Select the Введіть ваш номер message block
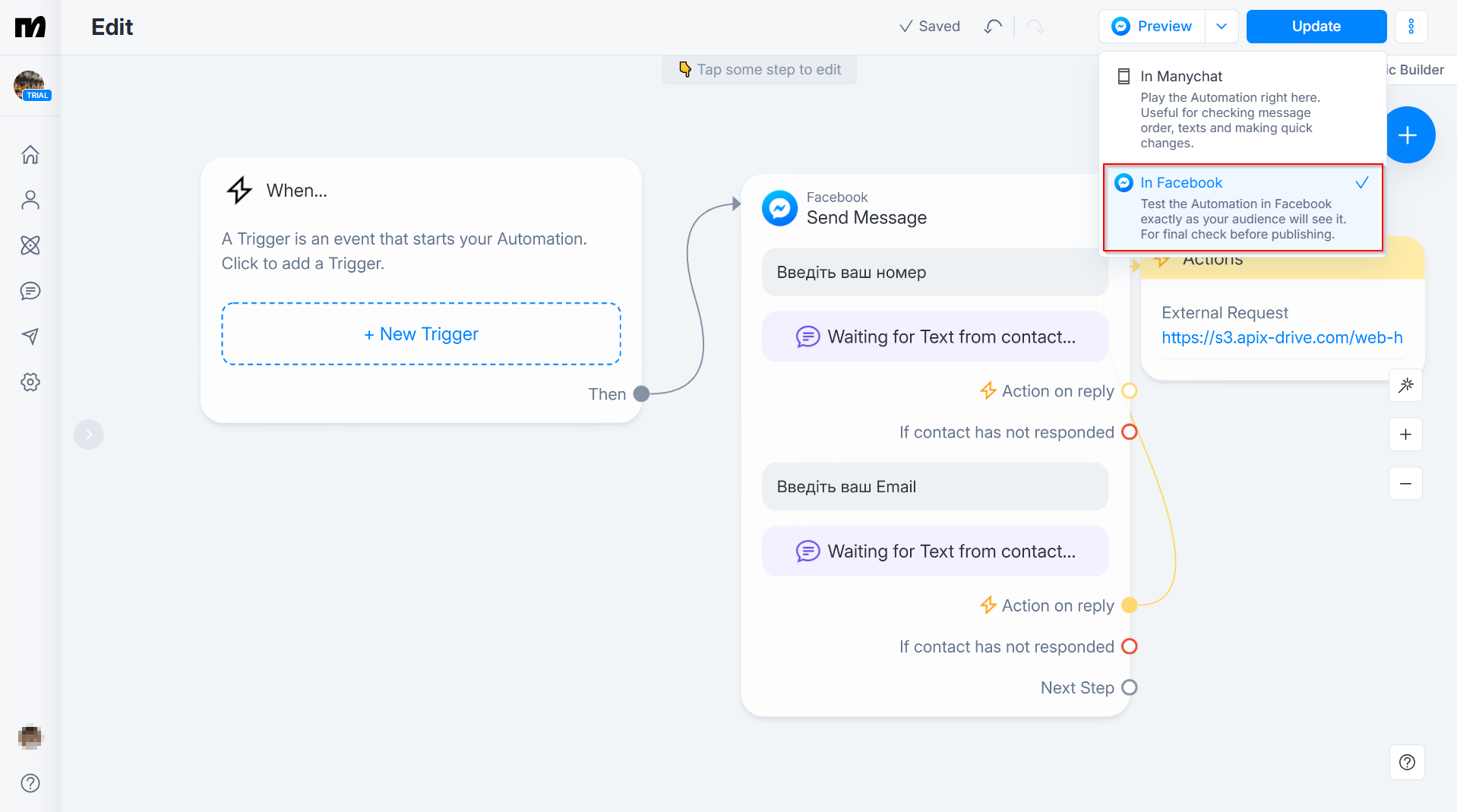The height and width of the screenshot is (812, 1457). [934, 272]
